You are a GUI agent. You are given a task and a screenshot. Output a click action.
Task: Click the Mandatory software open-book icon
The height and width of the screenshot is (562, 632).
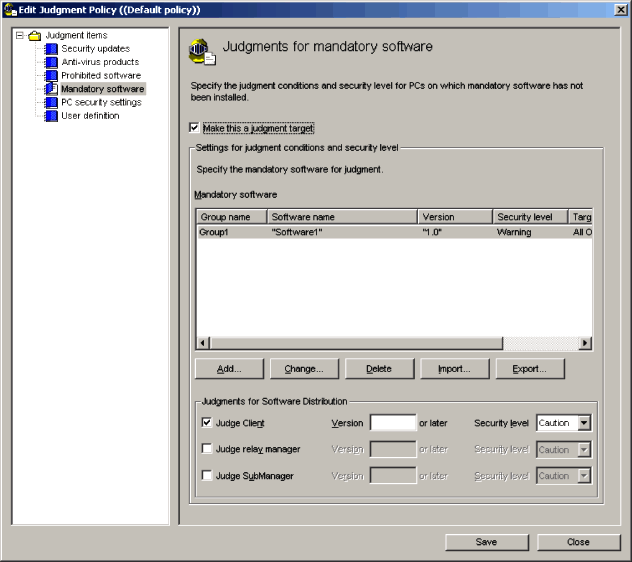coord(51,89)
